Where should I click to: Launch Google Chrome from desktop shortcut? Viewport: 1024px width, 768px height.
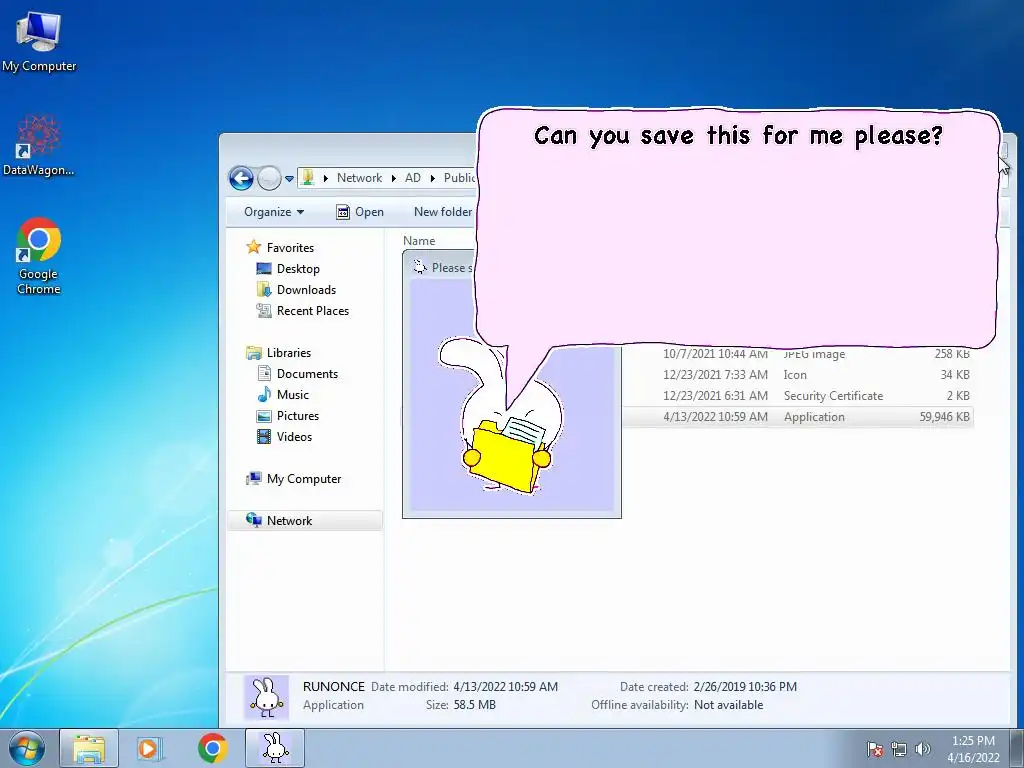39,255
